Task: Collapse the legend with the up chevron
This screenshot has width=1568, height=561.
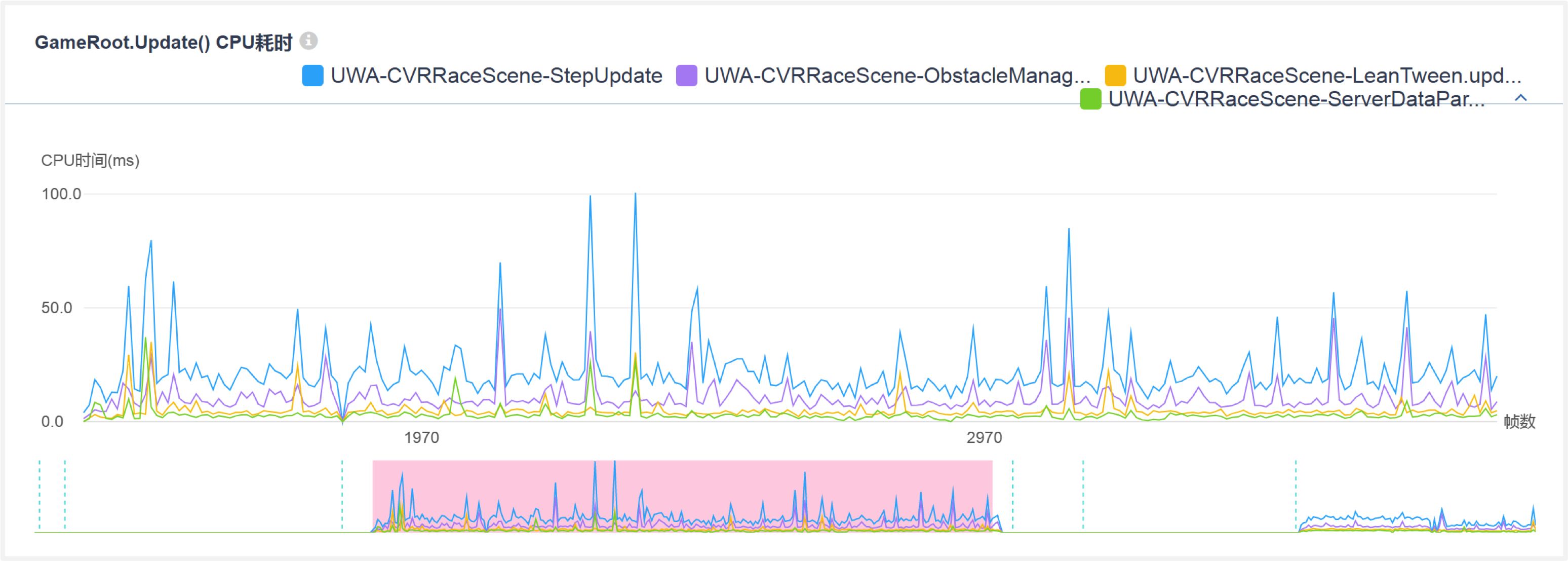Action: coord(1520,98)
